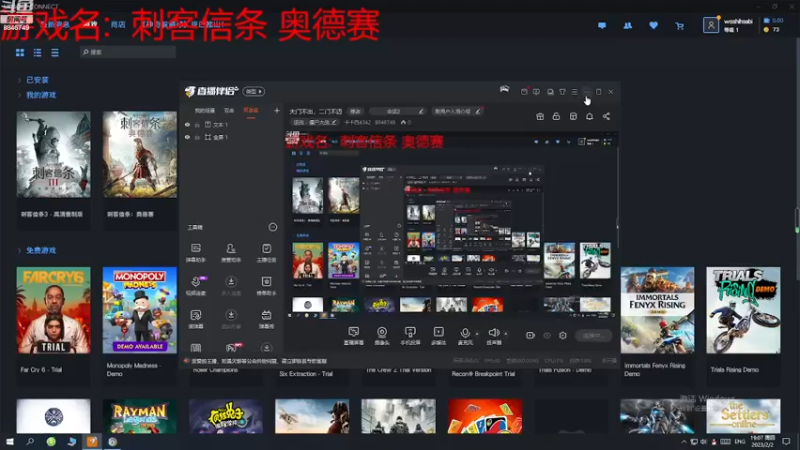Open the chat icon in Ubisoft Connect header
Image resolution: width=800 pixels, height=450 pixels.
click(602, 26)
